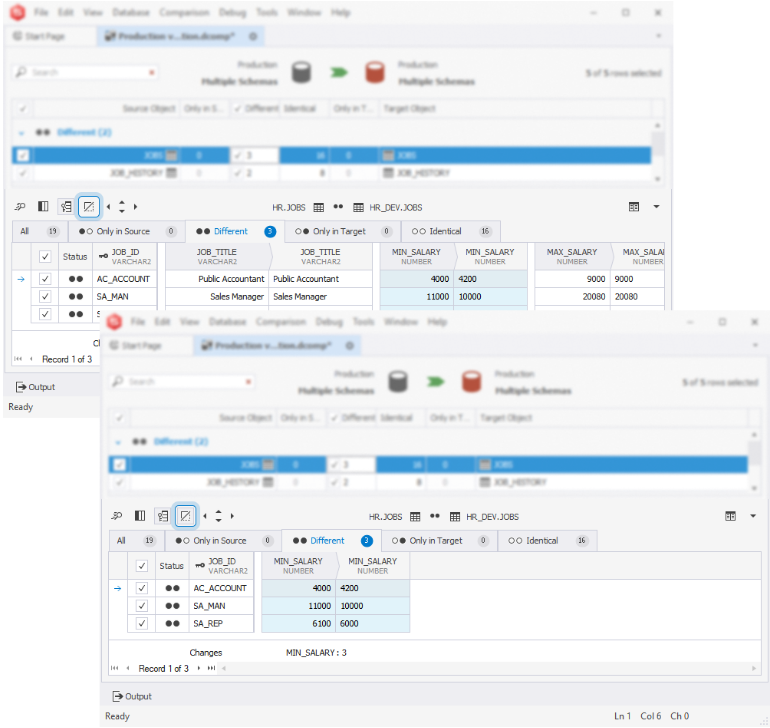The image size is (770, 728).
Task: Click the red target database cylinder in the front window
Action: 471,382
